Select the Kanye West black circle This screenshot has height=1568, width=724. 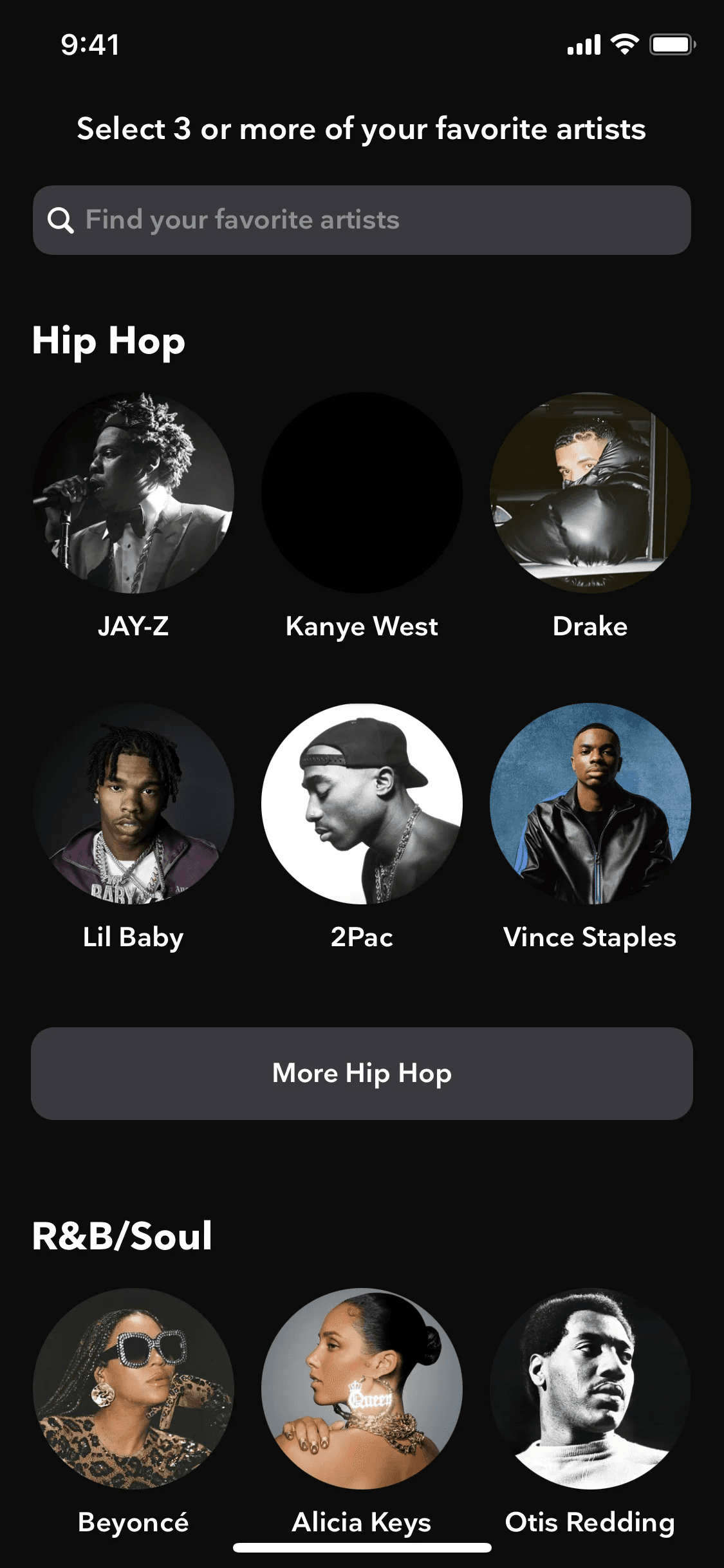click(x=362, y=492)
